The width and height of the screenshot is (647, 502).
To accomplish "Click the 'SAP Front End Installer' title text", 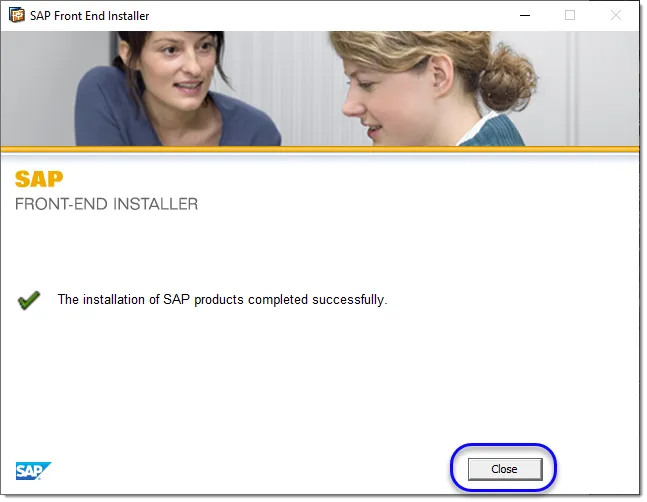I will [90, 16].
